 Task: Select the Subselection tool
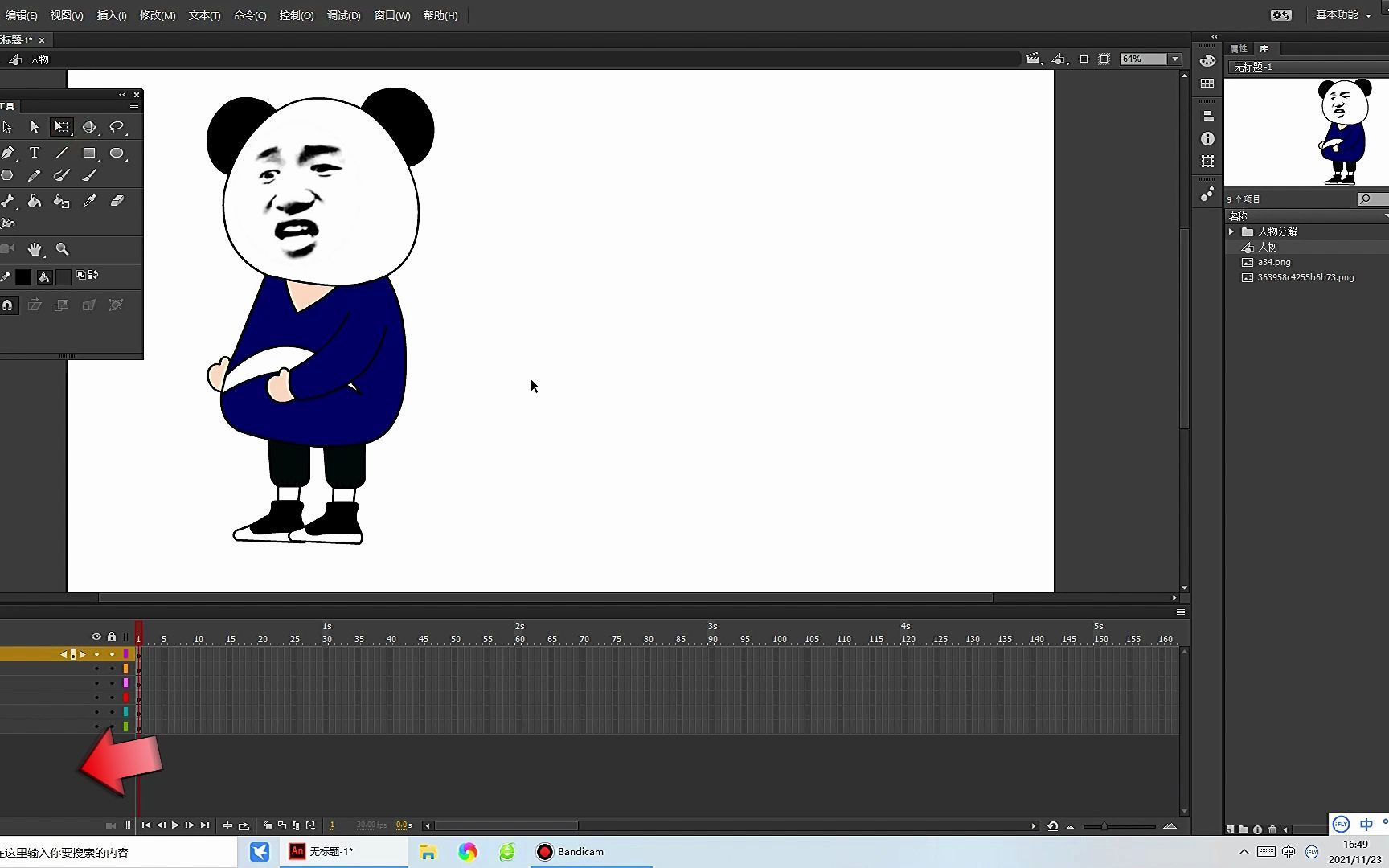35,127
